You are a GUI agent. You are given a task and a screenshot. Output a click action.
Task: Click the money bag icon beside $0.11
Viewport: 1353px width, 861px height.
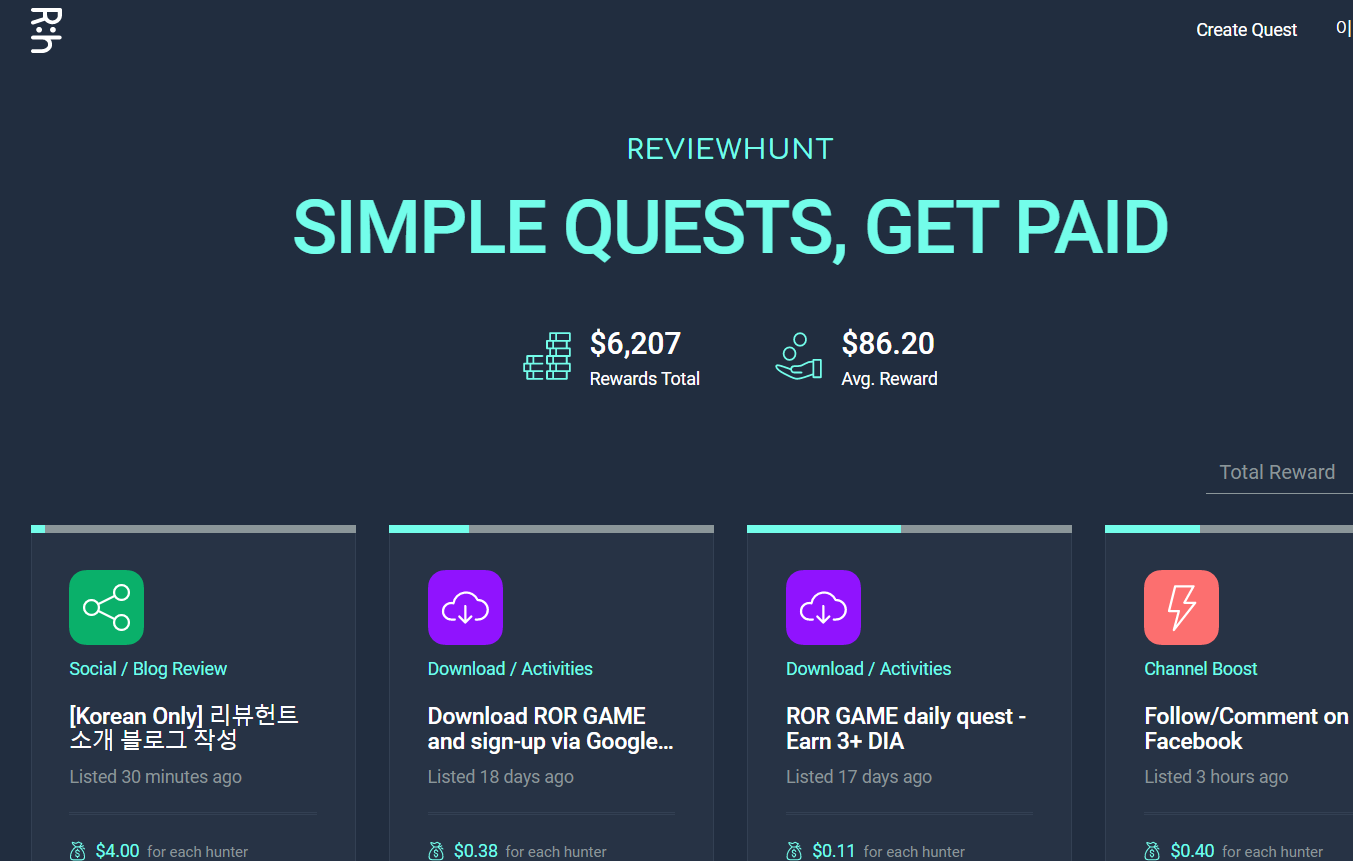[794, 851]
